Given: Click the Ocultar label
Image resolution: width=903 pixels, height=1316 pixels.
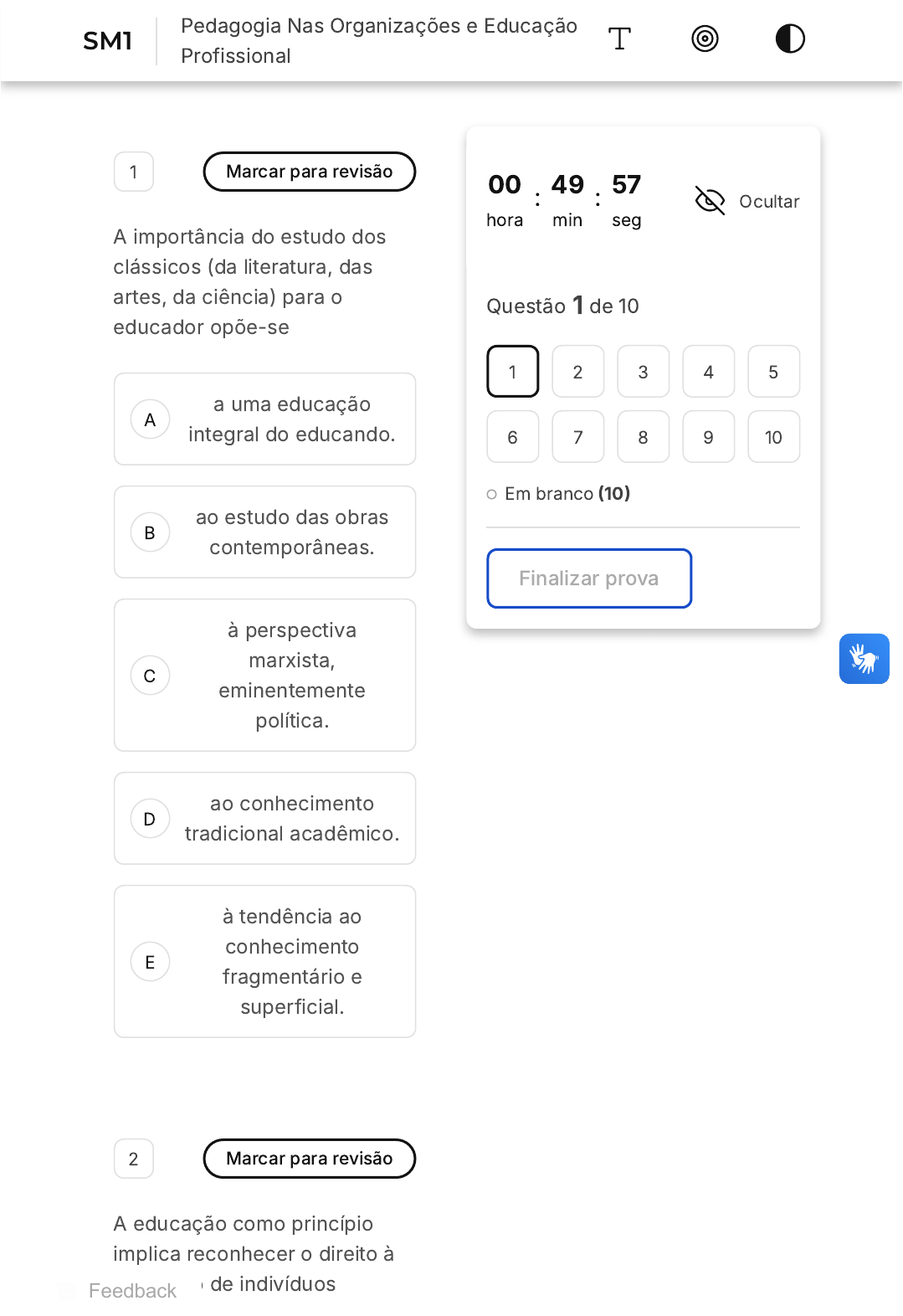Looking at the screenshot, I should 769,202.
